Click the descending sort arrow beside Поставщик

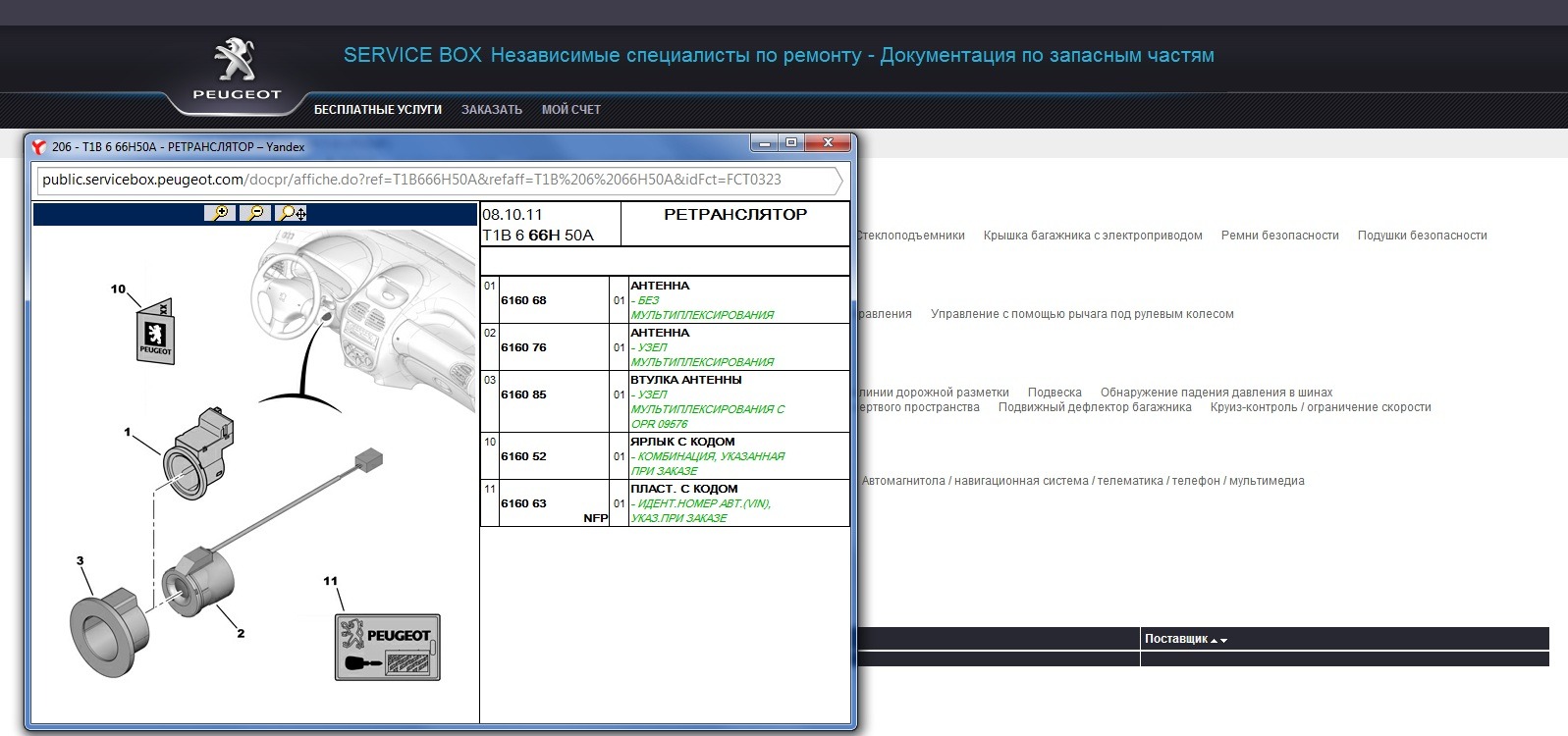[x=1223, y=641]
